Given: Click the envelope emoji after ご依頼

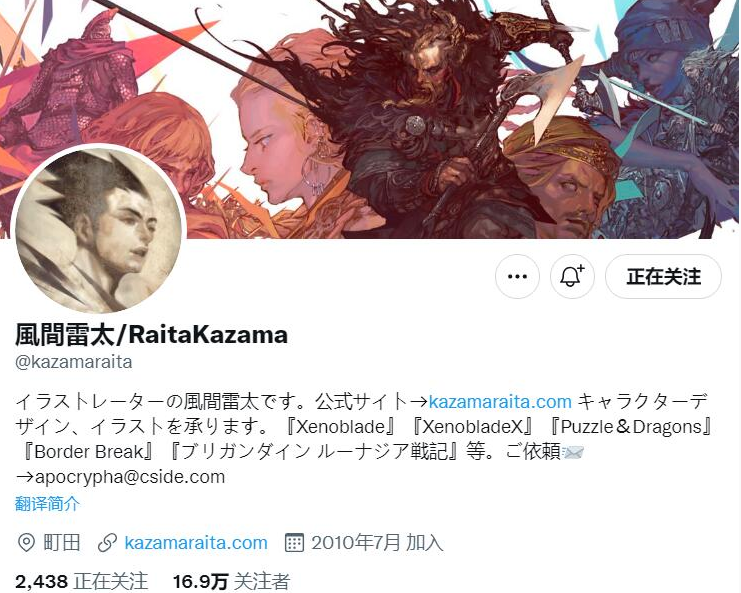Looking at the screenshot, I should [x=573, y=452].
